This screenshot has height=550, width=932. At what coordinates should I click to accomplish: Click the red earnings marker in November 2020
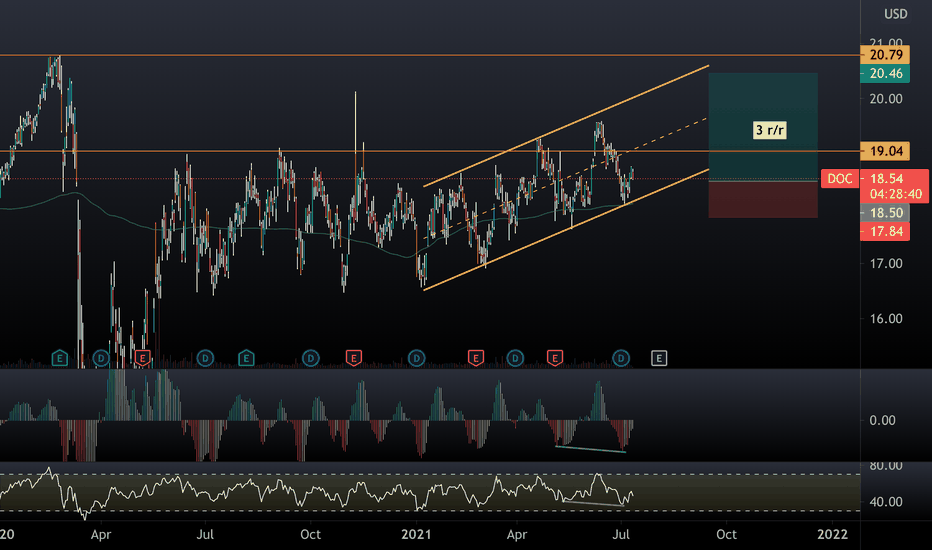[354, 358]
